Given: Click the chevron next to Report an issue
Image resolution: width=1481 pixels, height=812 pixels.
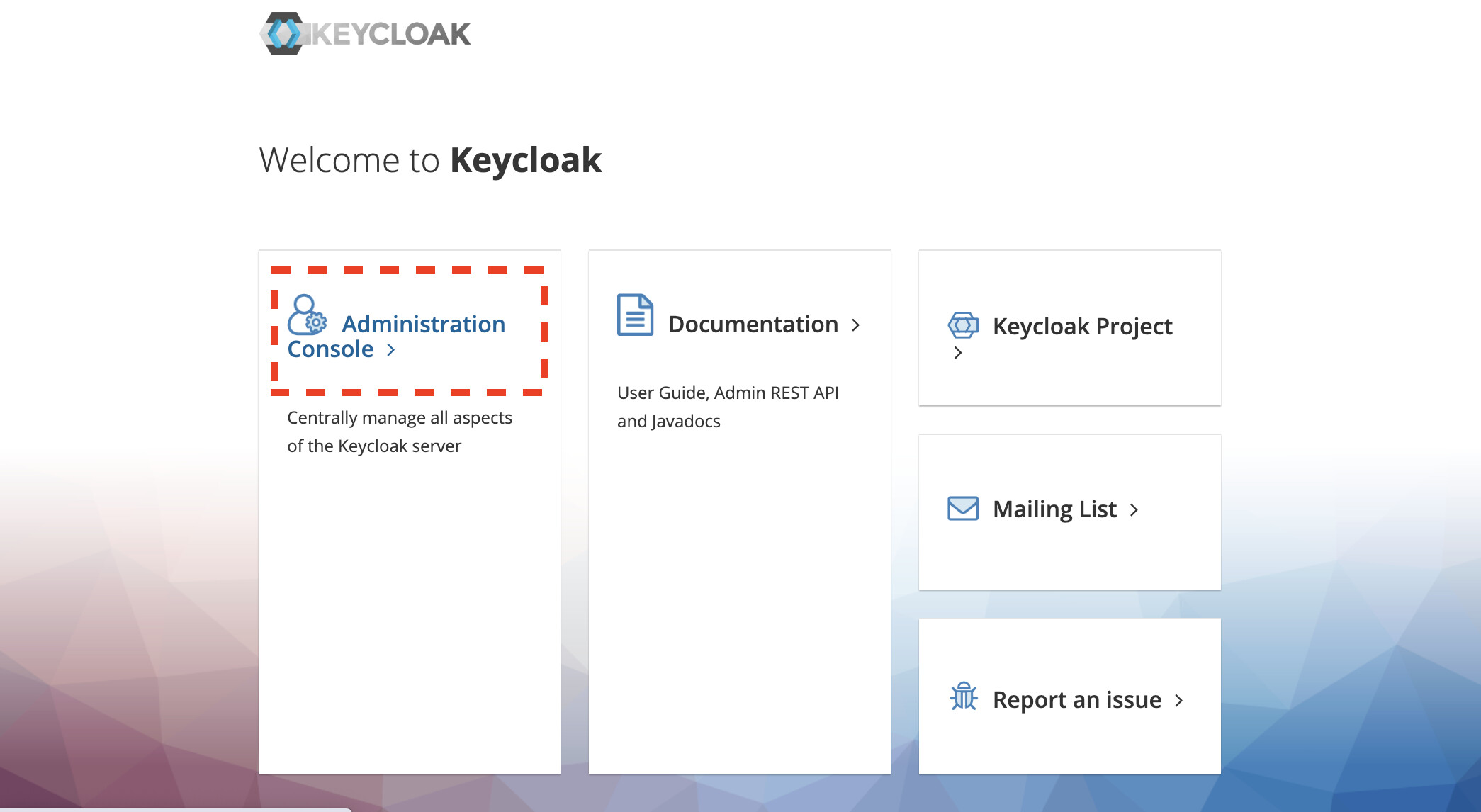Looking at the screenshot, I should pyautogui.click(x=1179, y=701).
